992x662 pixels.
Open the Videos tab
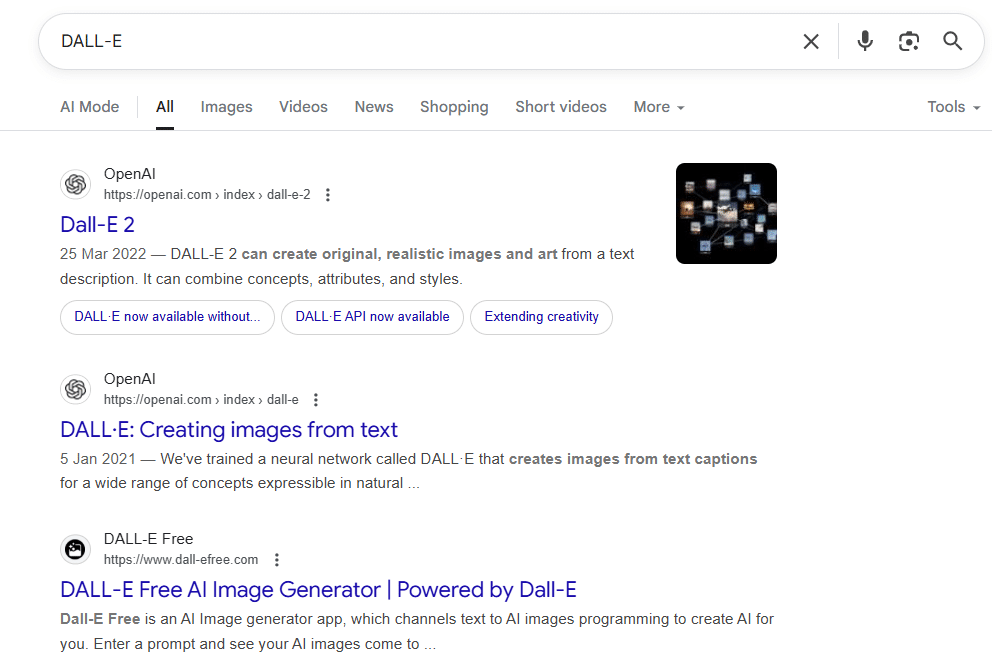coord(304,107)
